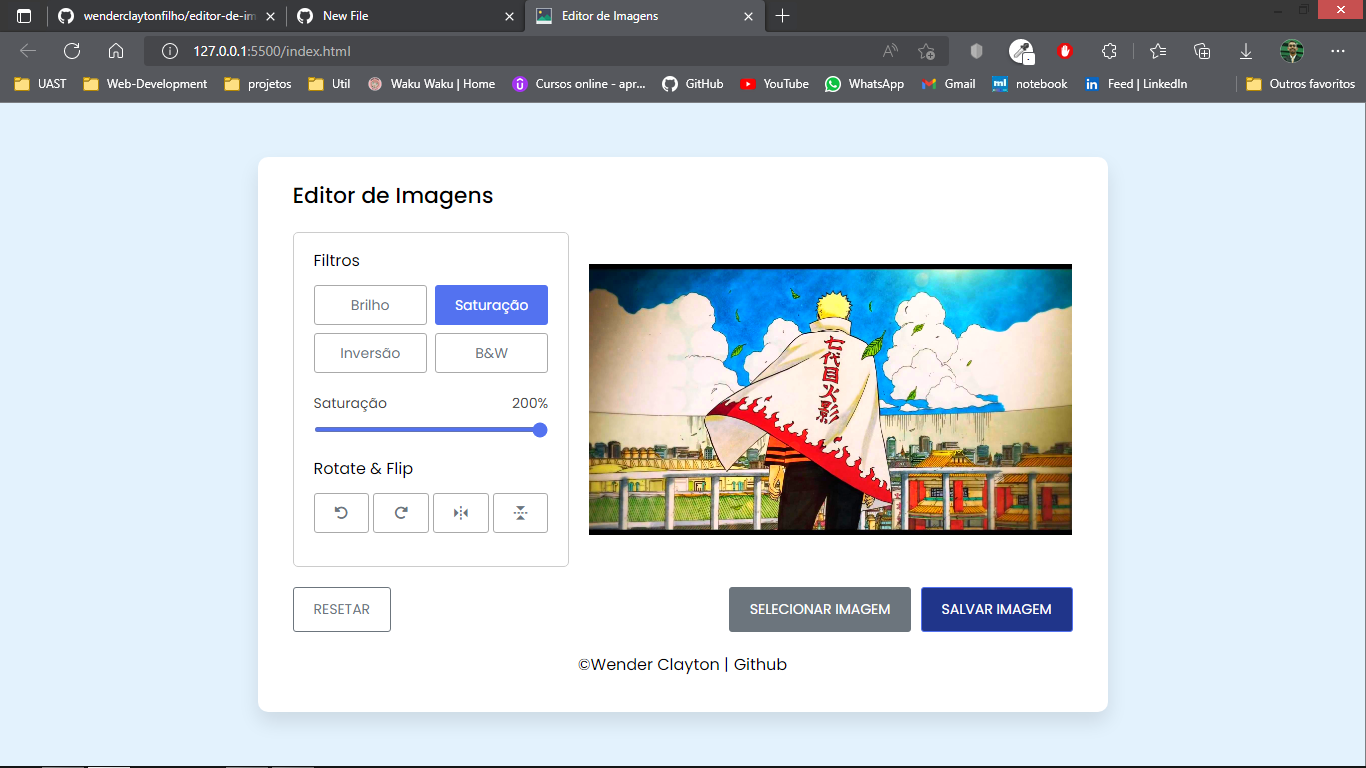The width and height of the screenshot is (1366, 768).
Task: Refresh the page with the reload icon
Action: click(x=69, y=50)
